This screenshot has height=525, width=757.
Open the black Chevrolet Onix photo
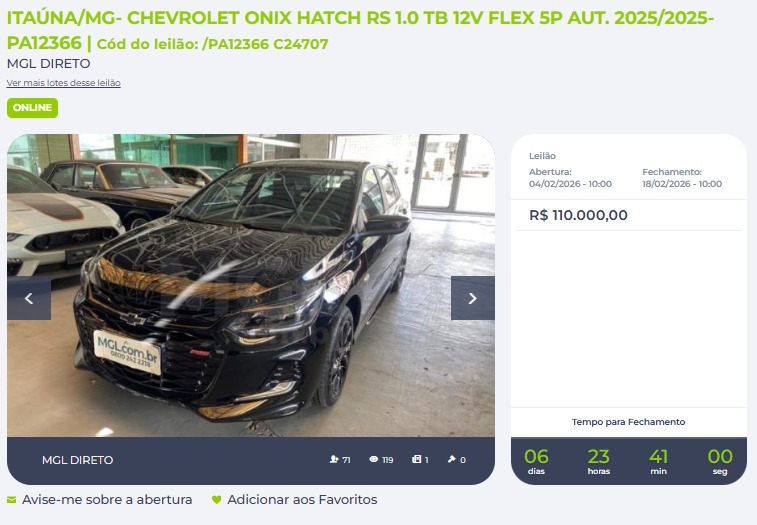point(251,285)
